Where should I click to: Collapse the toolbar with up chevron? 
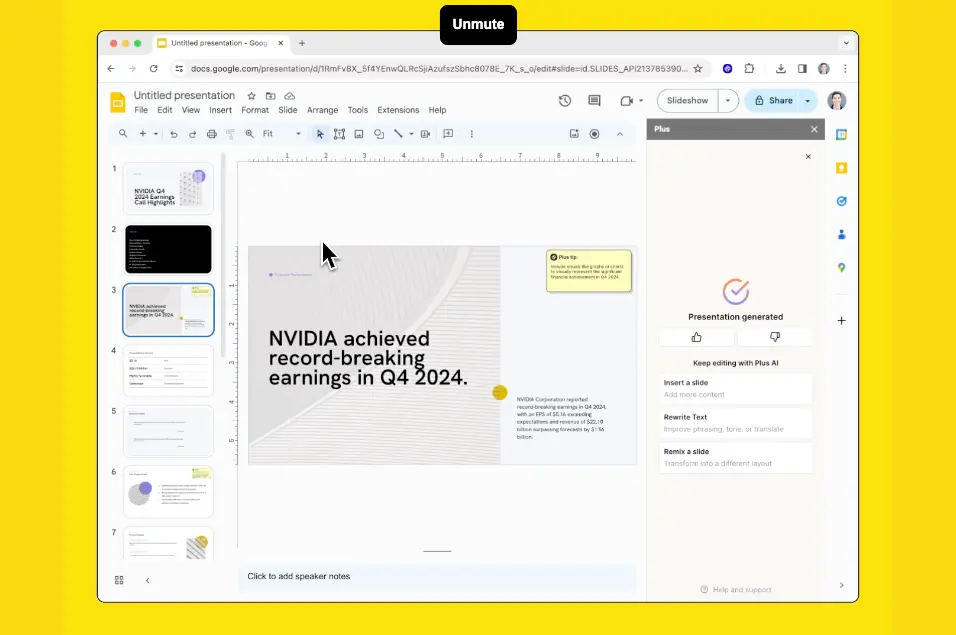(619, 134)
